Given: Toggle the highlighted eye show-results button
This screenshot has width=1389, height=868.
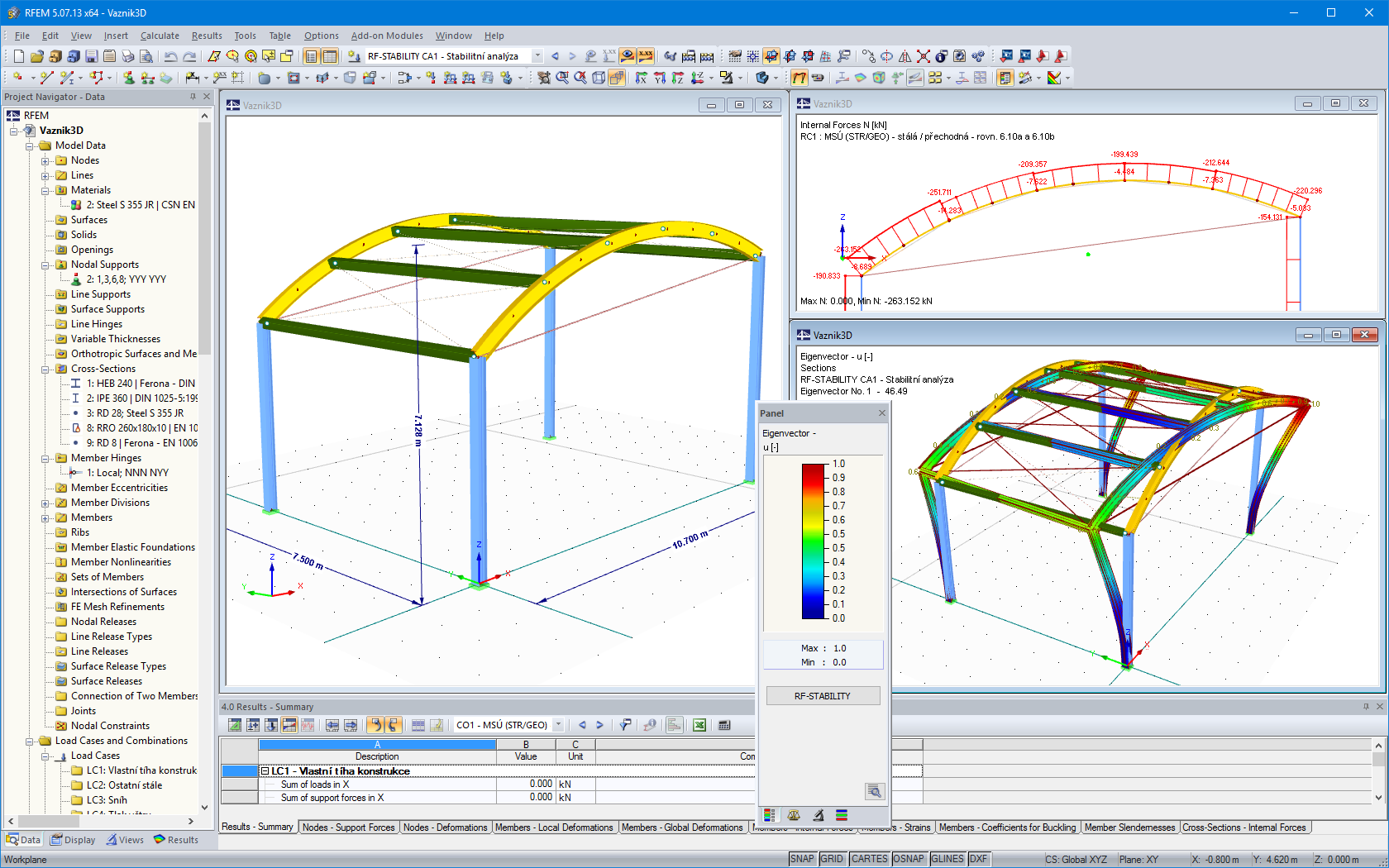Looking at the screenshot, I should click(x=628, y=56).
